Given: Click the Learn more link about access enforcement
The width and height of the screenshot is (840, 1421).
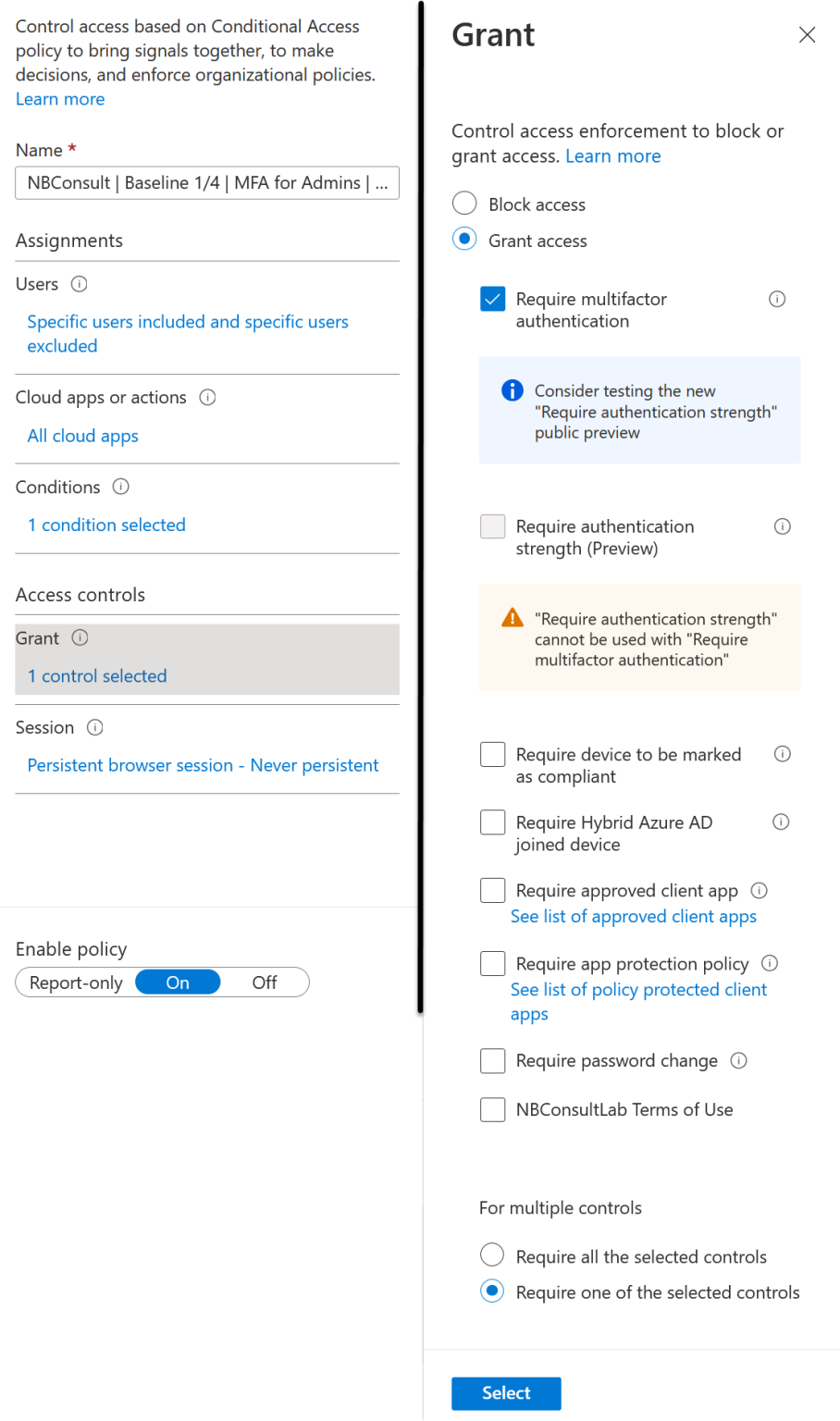Looking at the screenshot, I should [x=612, y=155].
